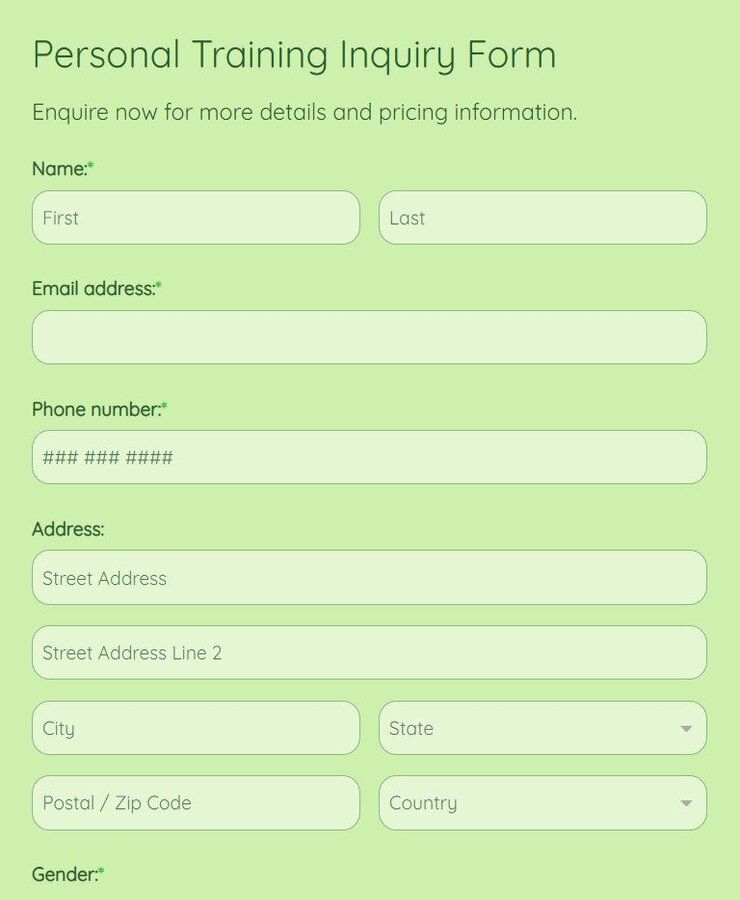Select the Email address input field

tap(369, 337)
